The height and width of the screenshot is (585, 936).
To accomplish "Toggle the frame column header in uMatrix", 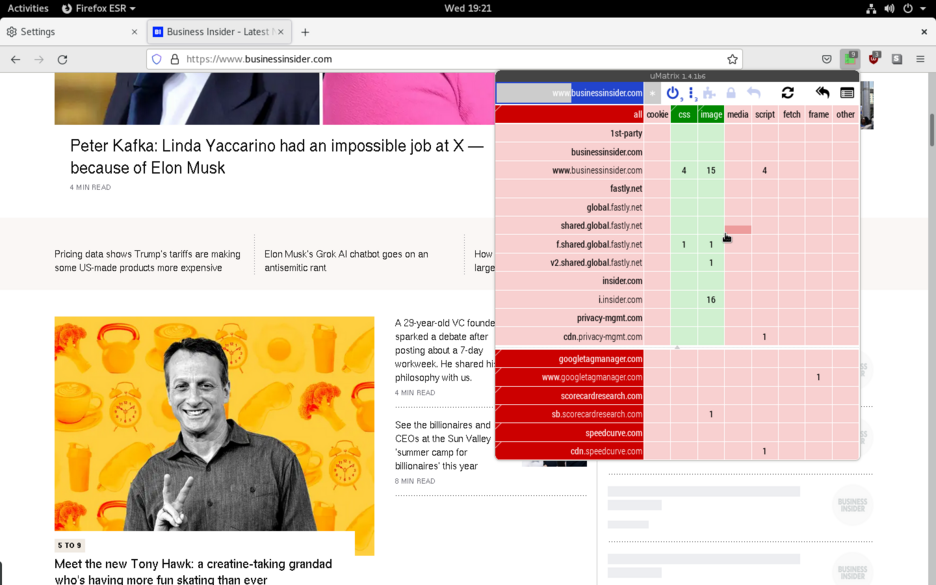I will [x=818, y=115].
